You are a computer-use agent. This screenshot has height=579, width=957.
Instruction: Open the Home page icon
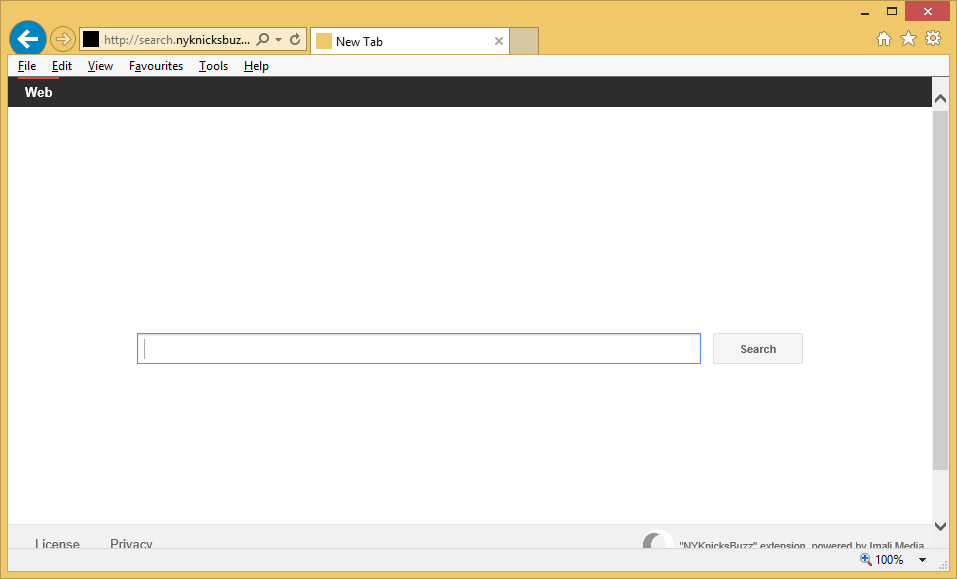coord(884,39)
